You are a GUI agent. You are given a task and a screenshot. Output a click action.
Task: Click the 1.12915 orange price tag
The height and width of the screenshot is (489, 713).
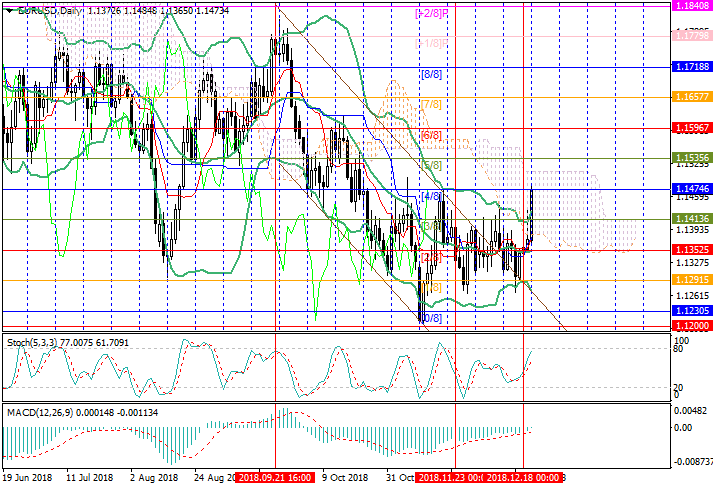click(x=691, y=281)
